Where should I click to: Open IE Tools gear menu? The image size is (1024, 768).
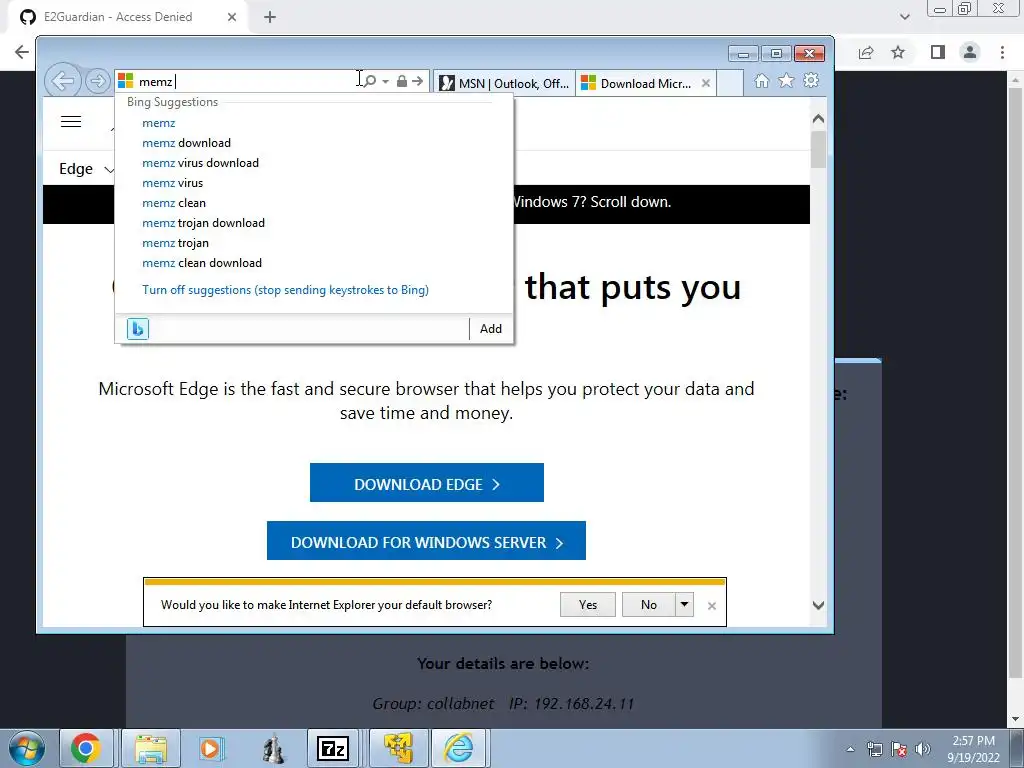click(811, 80)
